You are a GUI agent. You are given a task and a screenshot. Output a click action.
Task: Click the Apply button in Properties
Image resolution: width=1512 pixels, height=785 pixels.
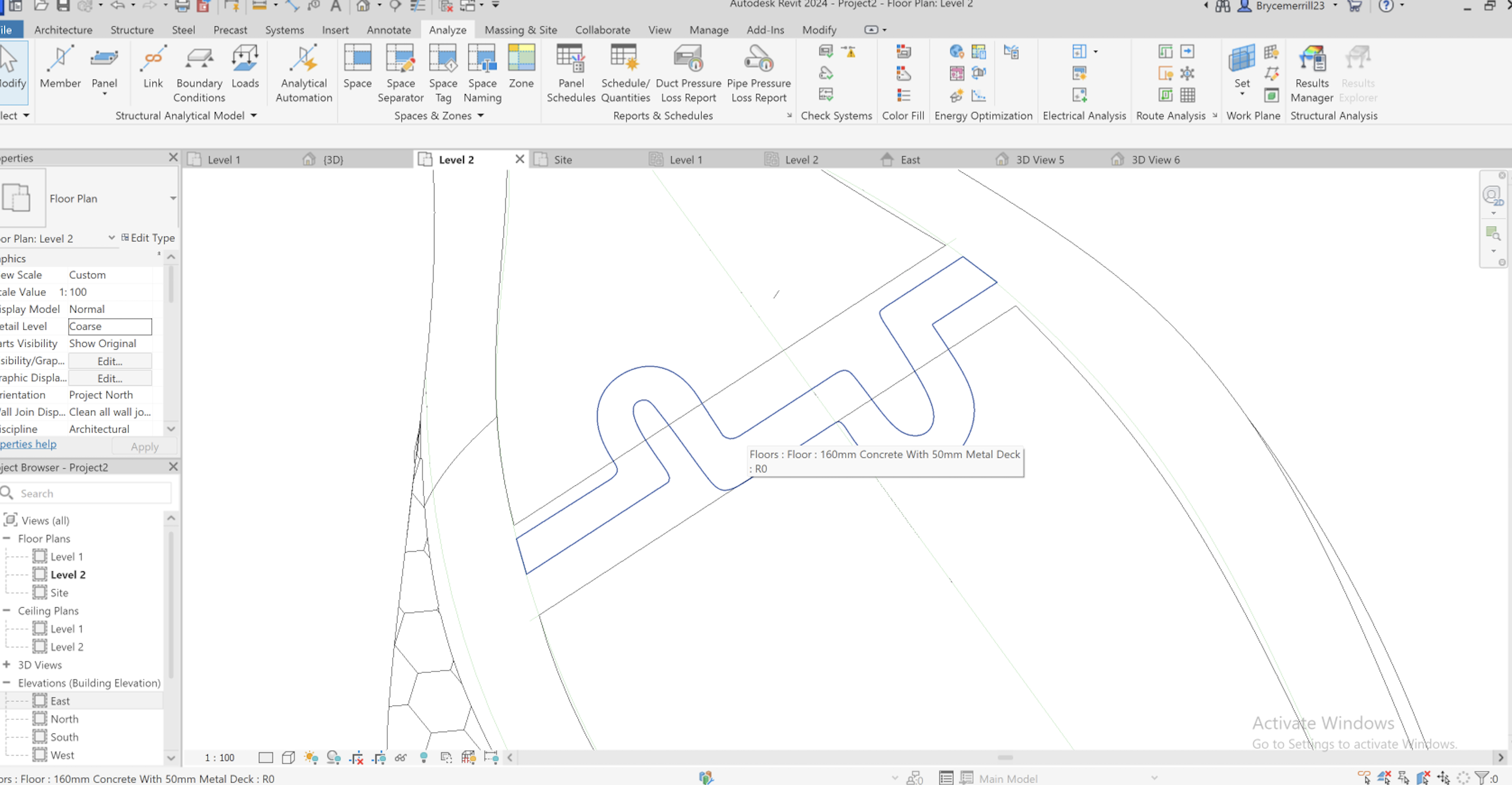tap(144, 446)
